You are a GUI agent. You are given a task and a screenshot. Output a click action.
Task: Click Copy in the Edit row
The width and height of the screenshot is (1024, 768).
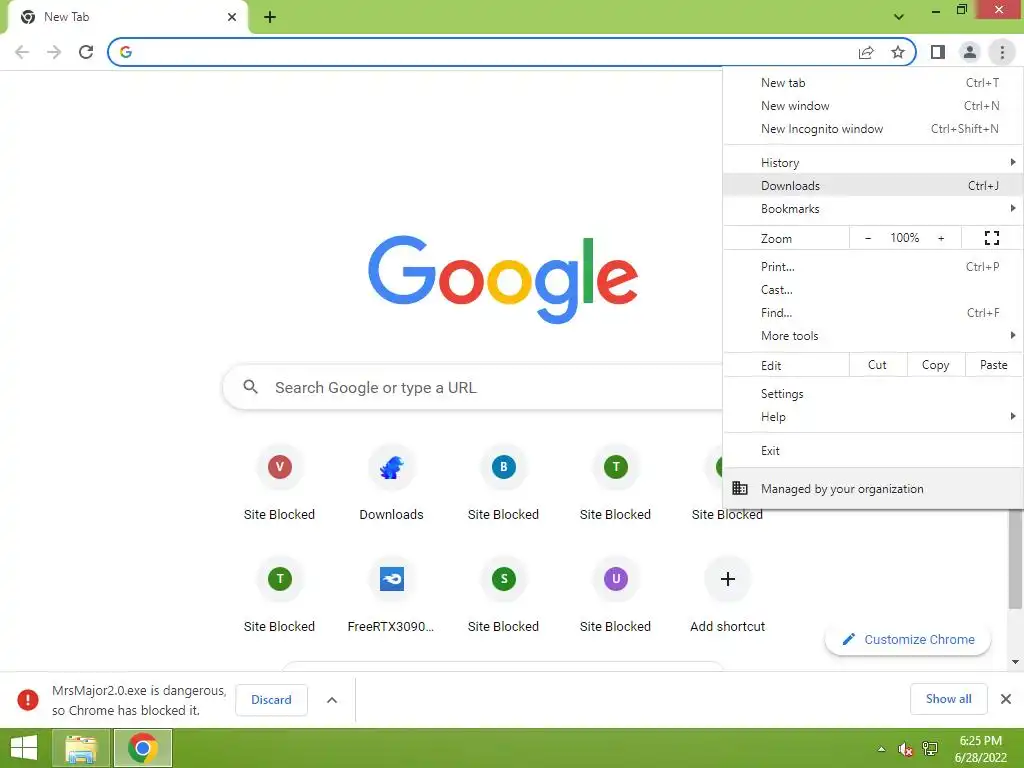click(936, 365)
